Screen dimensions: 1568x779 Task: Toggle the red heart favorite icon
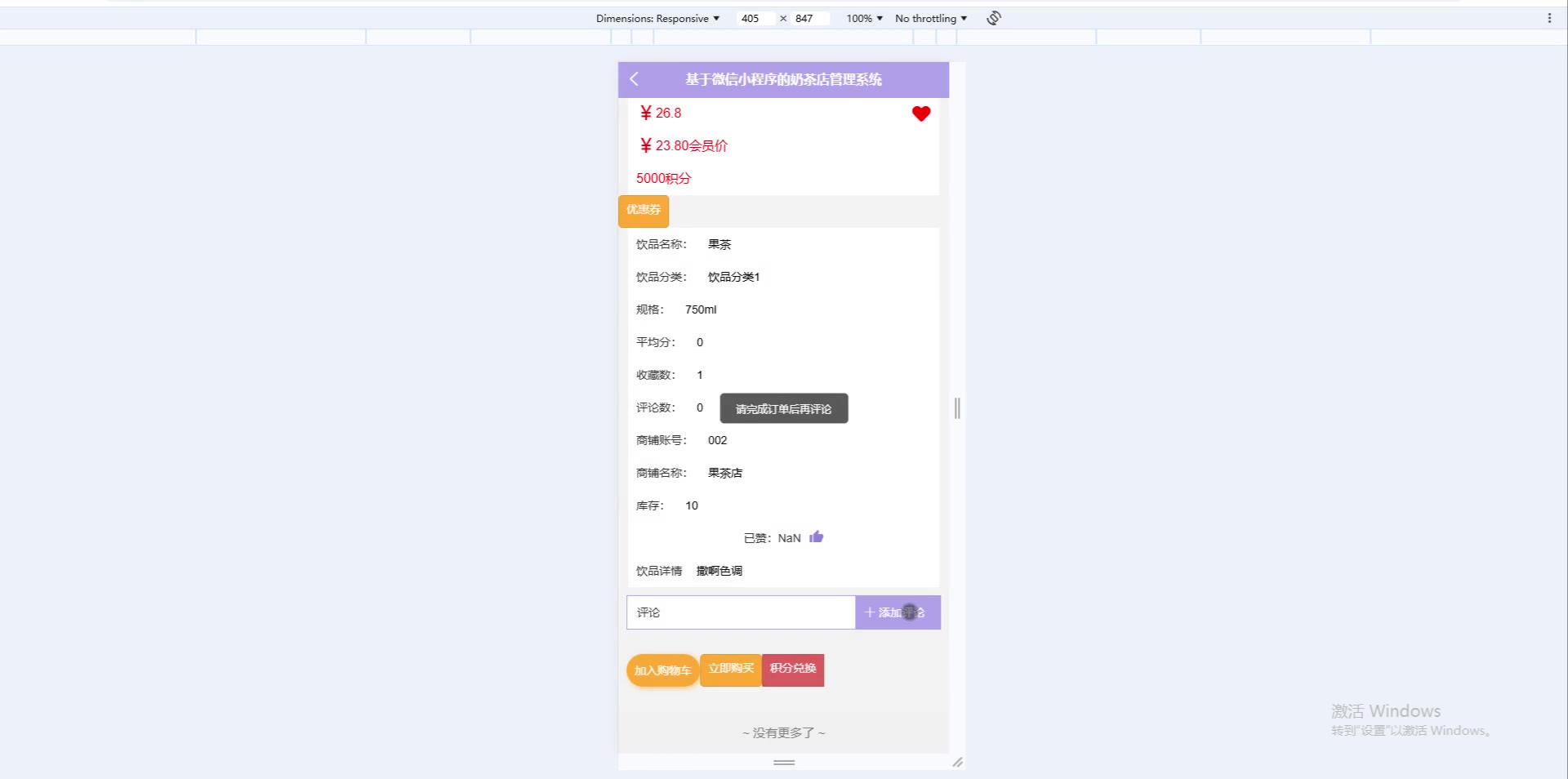click(921, 114)
